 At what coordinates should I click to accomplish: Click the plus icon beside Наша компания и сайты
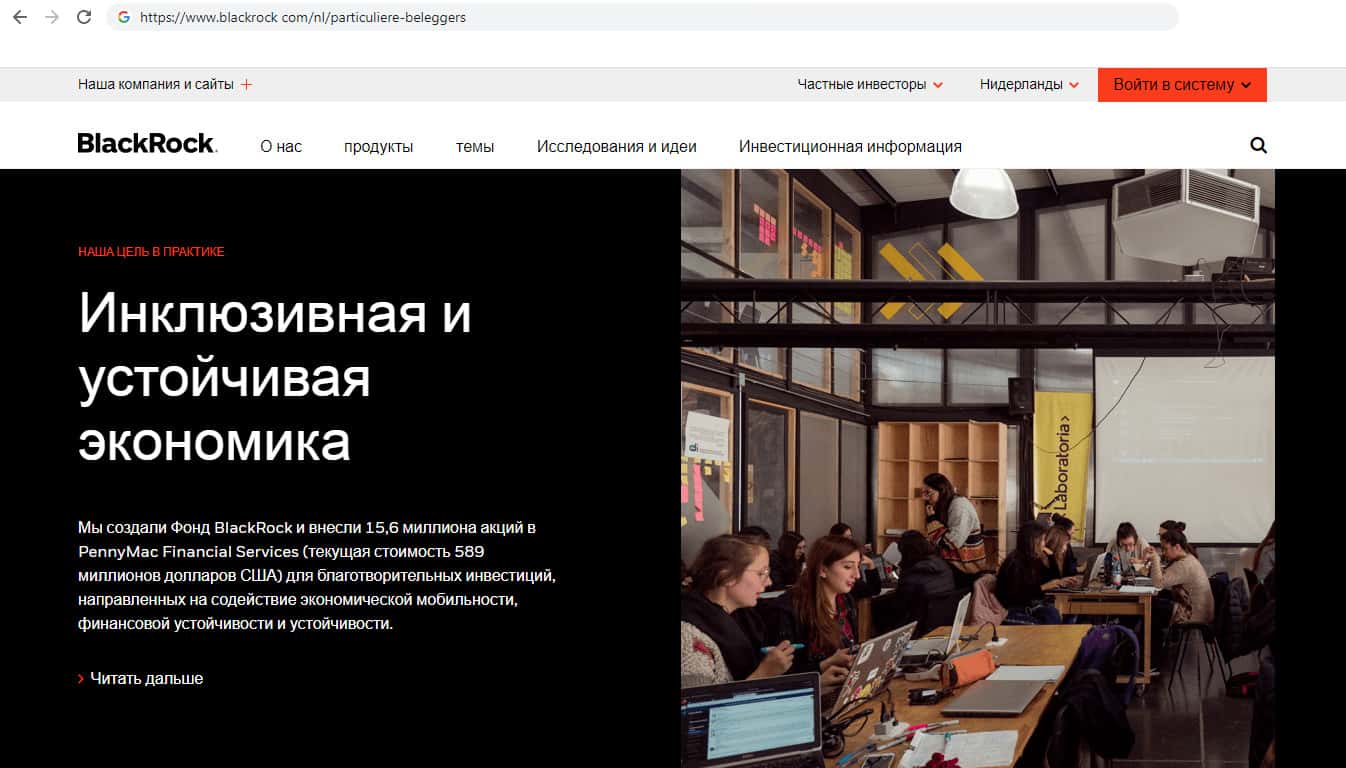(246, 85)
